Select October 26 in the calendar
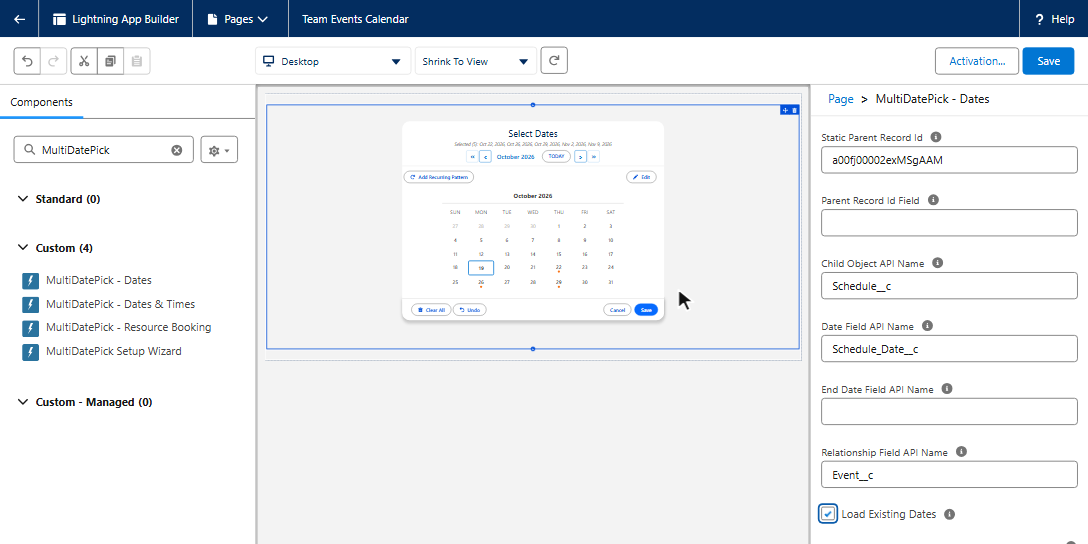This screenshot has width=1088, height=544. coord(481,283)
